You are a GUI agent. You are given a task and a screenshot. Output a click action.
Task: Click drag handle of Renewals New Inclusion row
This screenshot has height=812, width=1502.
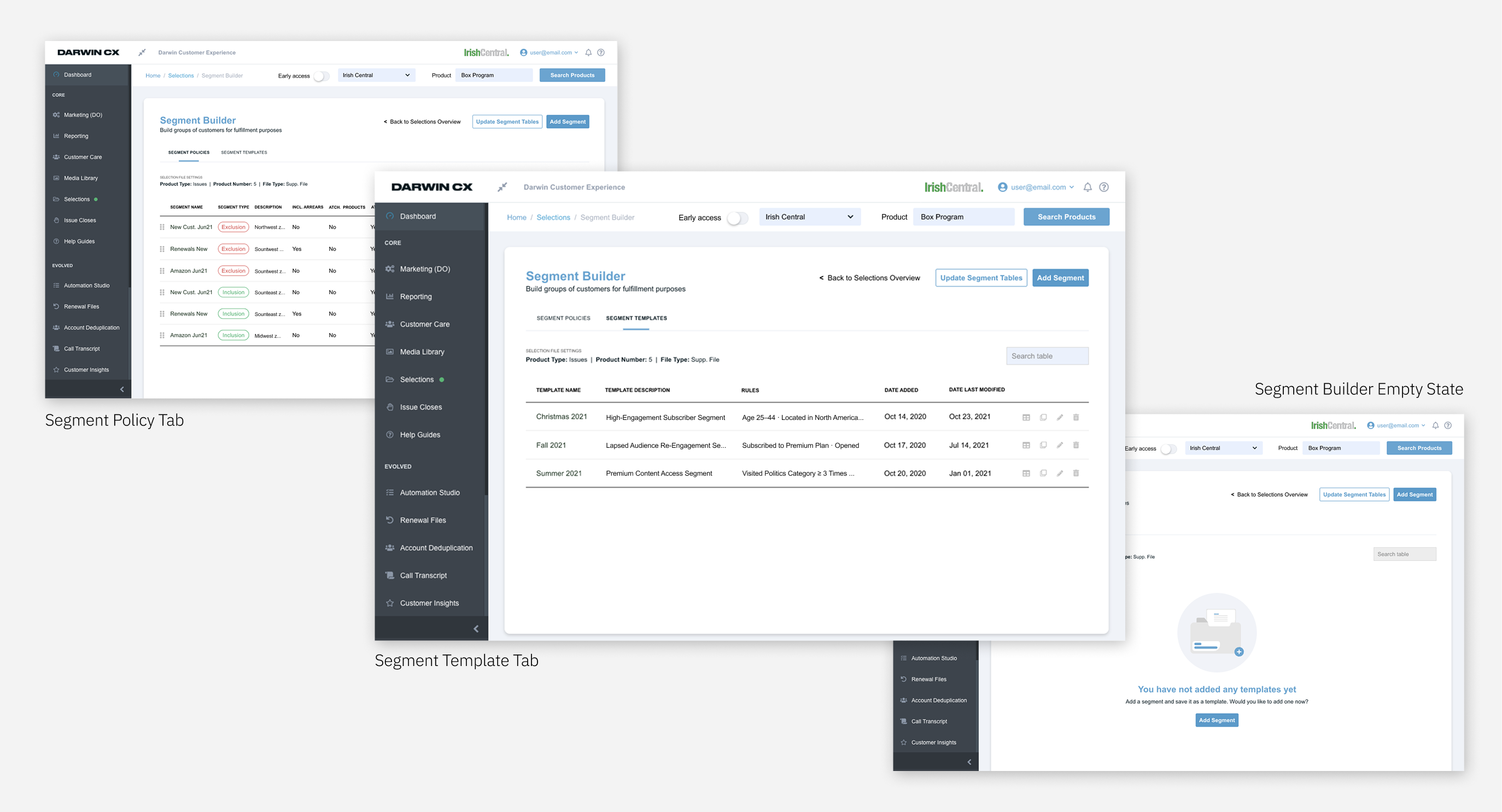pyautogui.click(x=162, y=314)
